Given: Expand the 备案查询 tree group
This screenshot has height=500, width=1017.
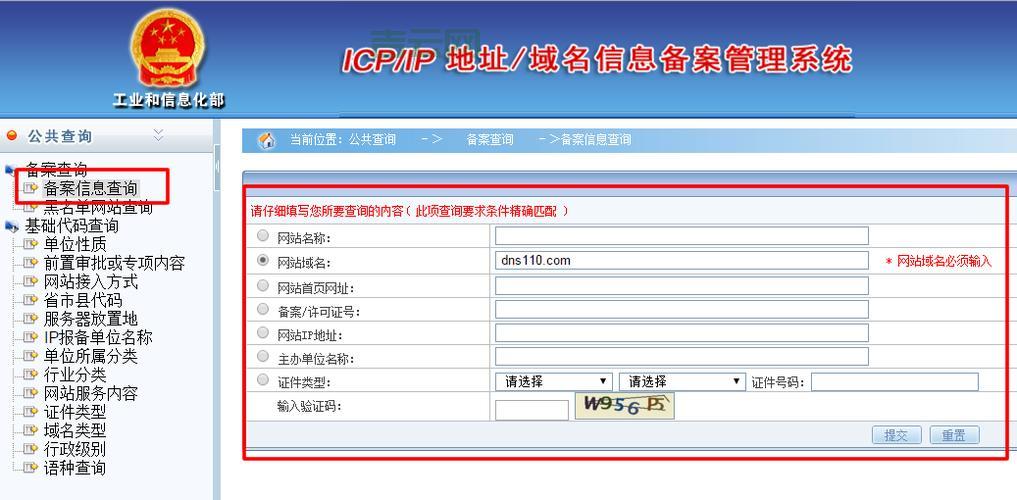Looking at the screenshot, I should [56, 171].
